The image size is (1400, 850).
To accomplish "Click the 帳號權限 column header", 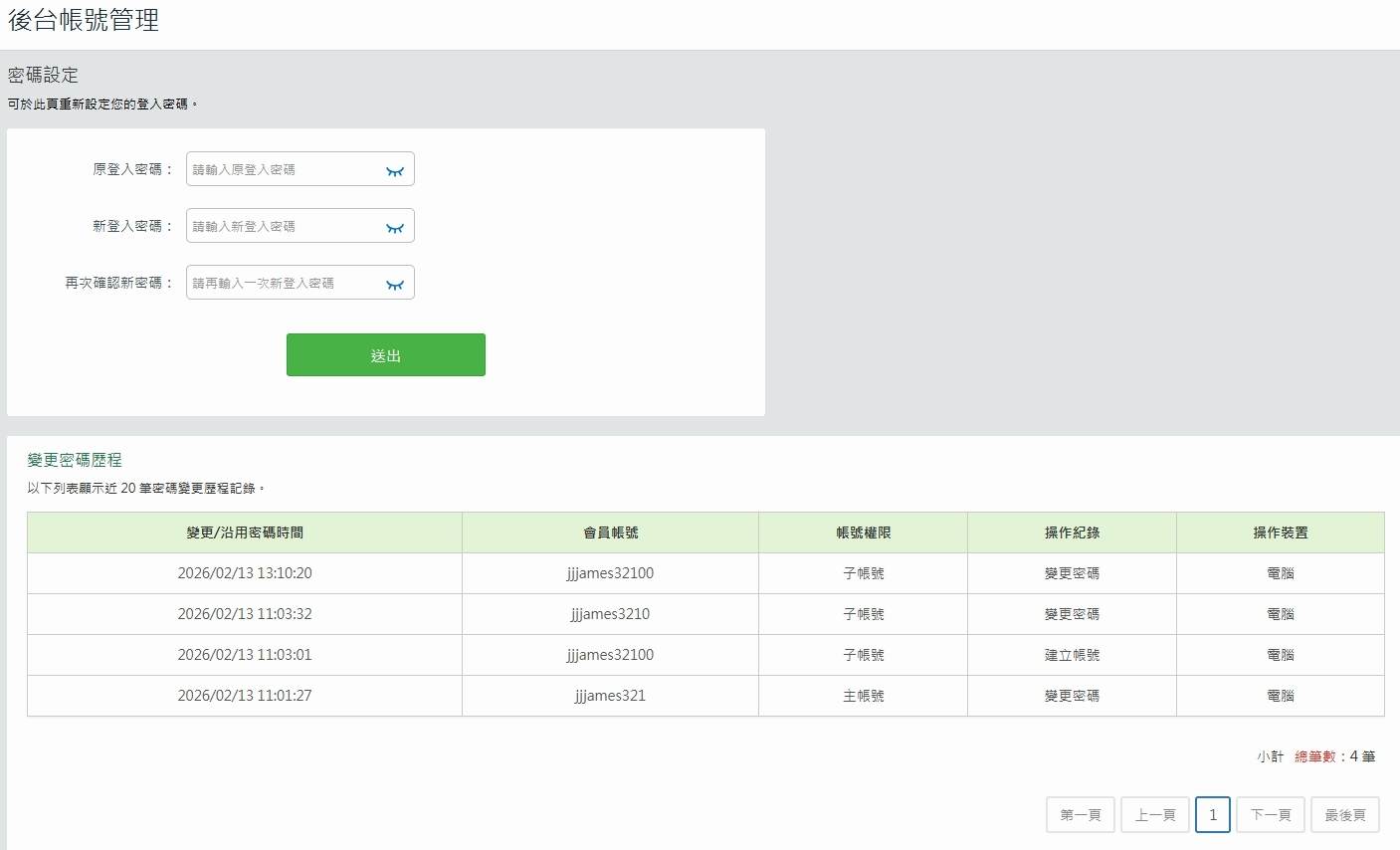I will coord(863,533).
